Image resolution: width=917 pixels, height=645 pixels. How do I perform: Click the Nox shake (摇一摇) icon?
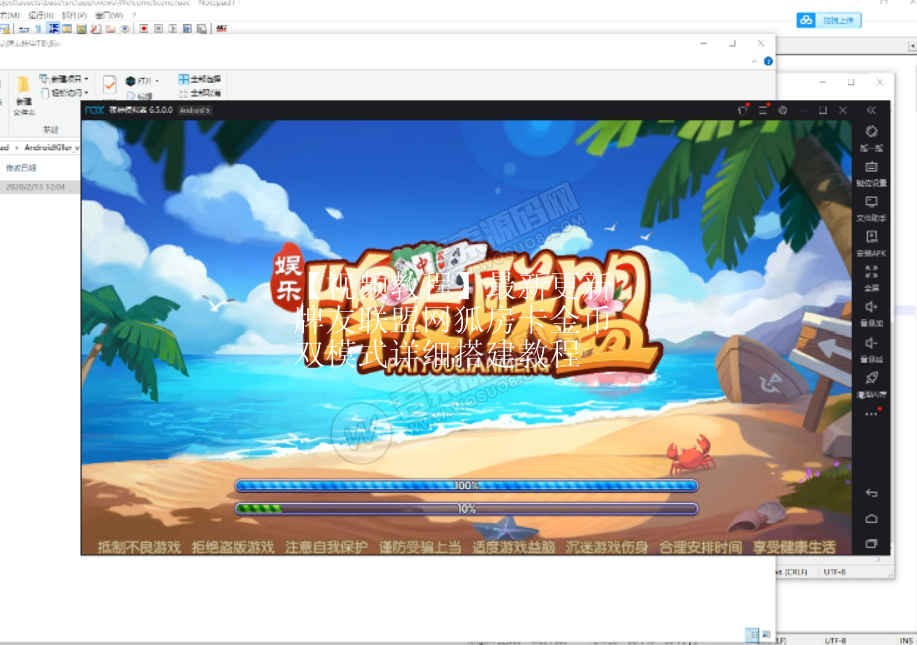pyautogui.click(x=871, y=134)
